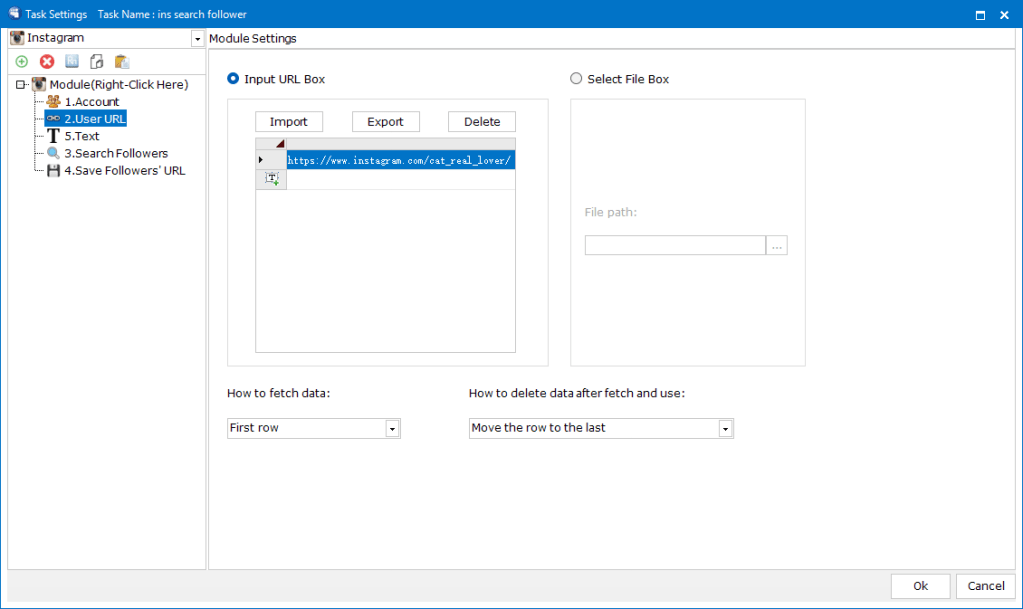Open the Instagram platform dropdown

click(x=197, y=38)
